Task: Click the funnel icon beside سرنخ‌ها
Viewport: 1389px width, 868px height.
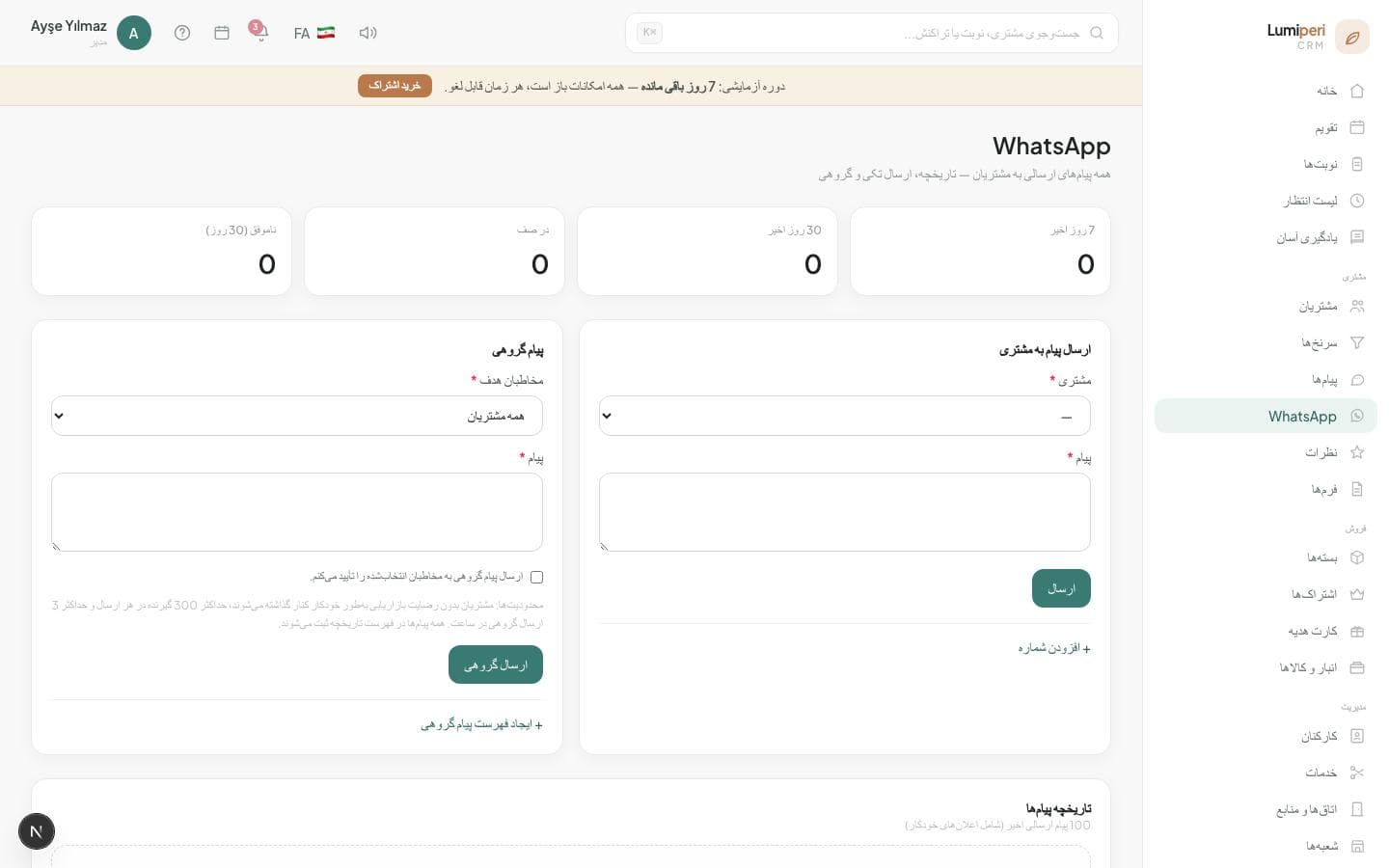Action: tap(1357, 342)
